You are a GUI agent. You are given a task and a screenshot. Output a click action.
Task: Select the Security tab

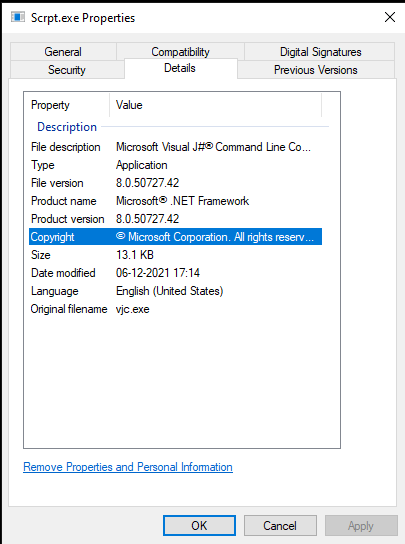click(67, 70)
